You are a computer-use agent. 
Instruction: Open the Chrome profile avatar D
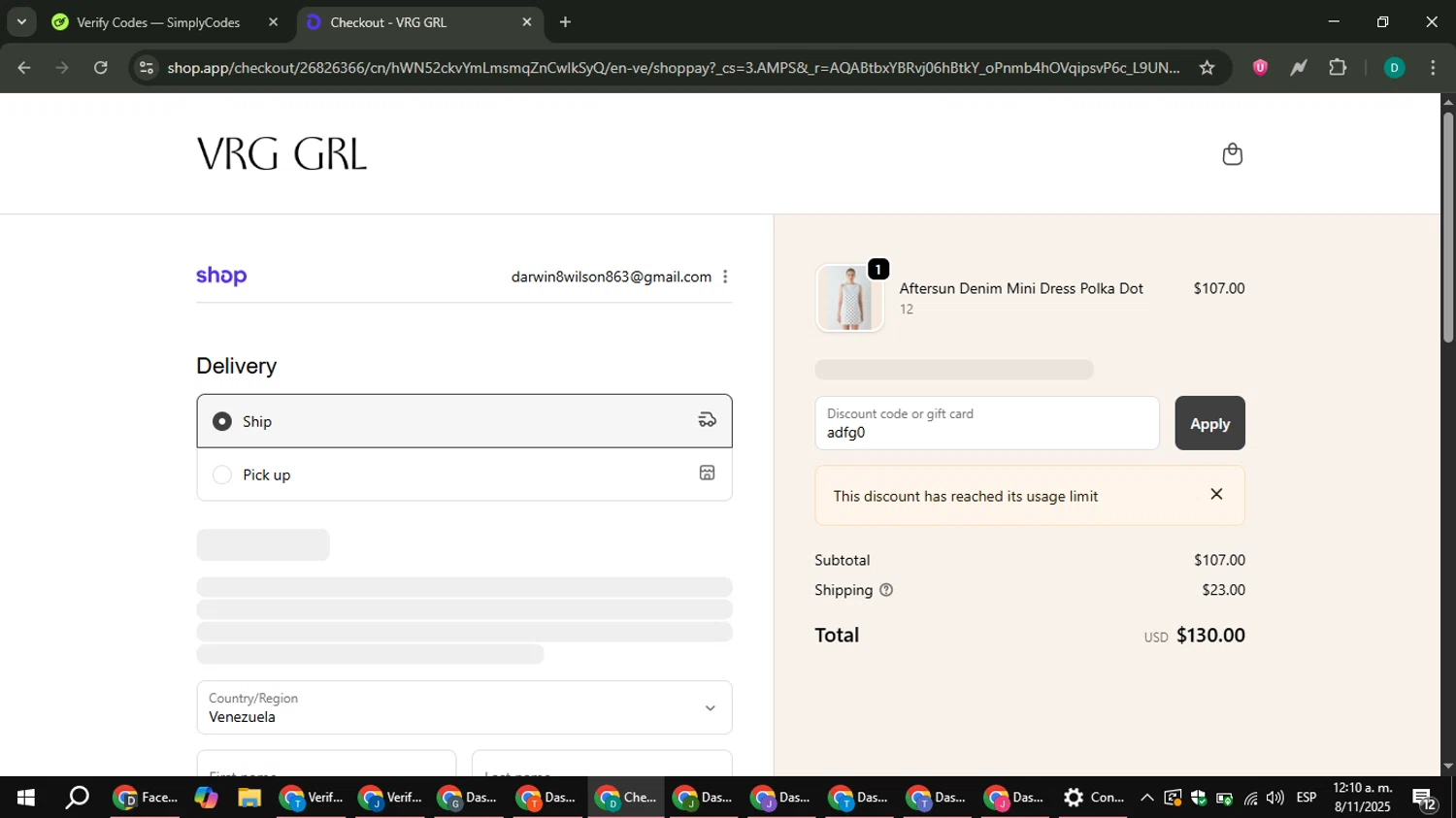tap(1394, 68)
